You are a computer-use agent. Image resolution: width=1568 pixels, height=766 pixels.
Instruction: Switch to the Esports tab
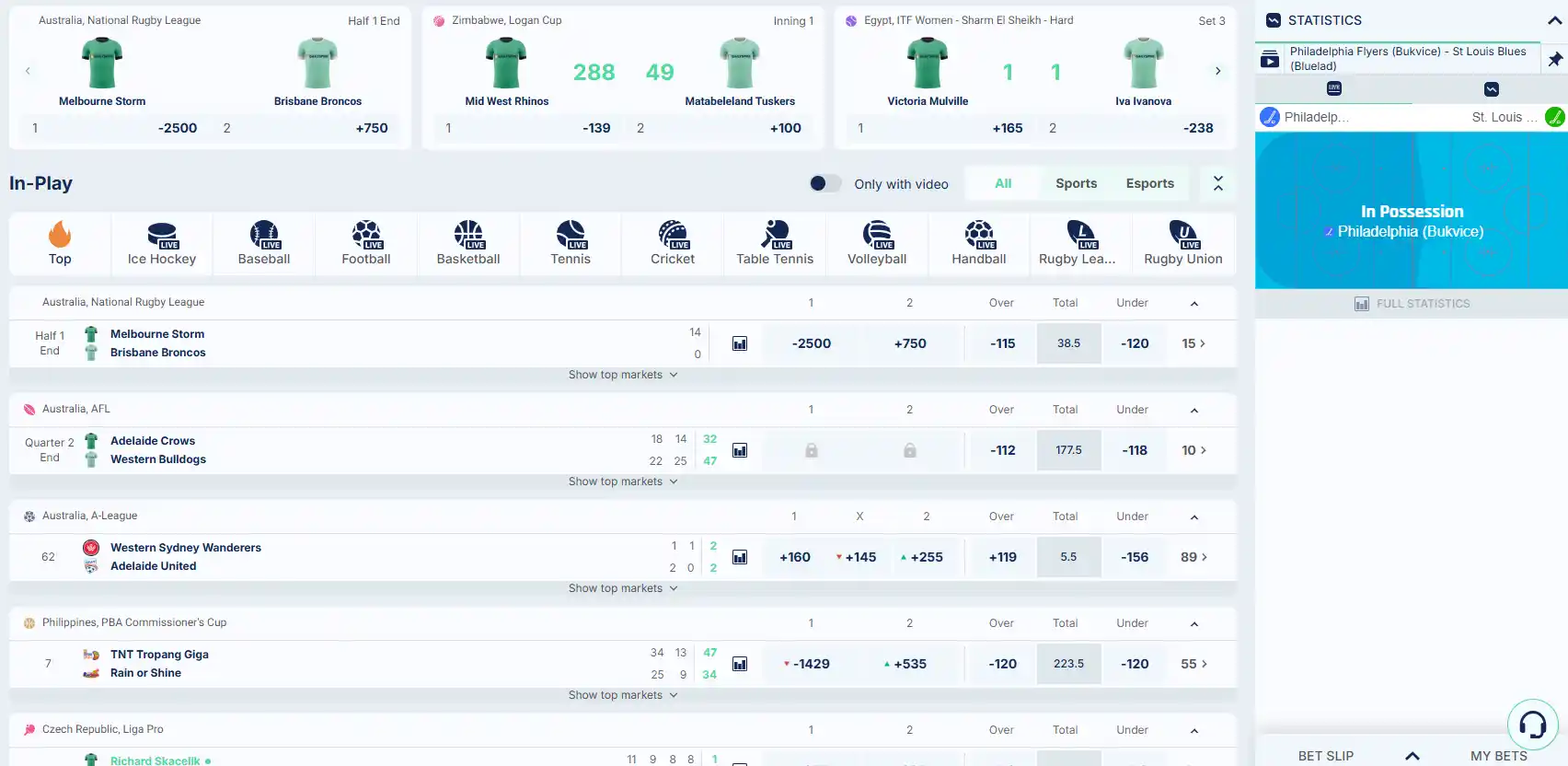pos(1150,183)
